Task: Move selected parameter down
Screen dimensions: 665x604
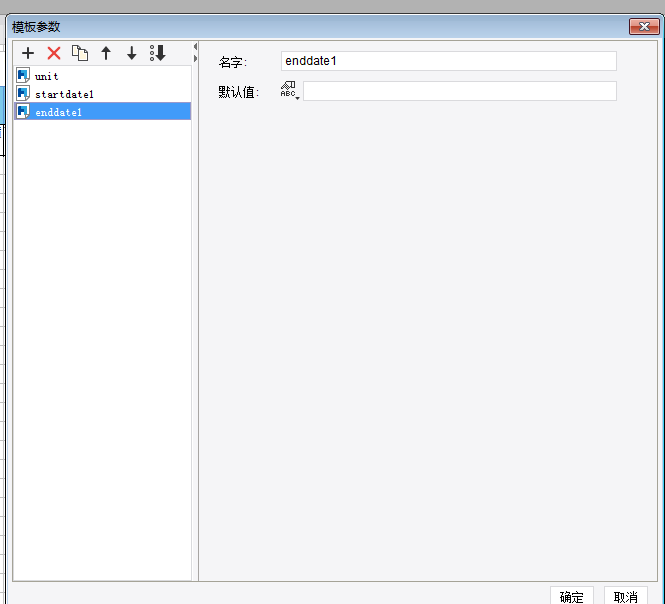Action: tap(132, 53)
